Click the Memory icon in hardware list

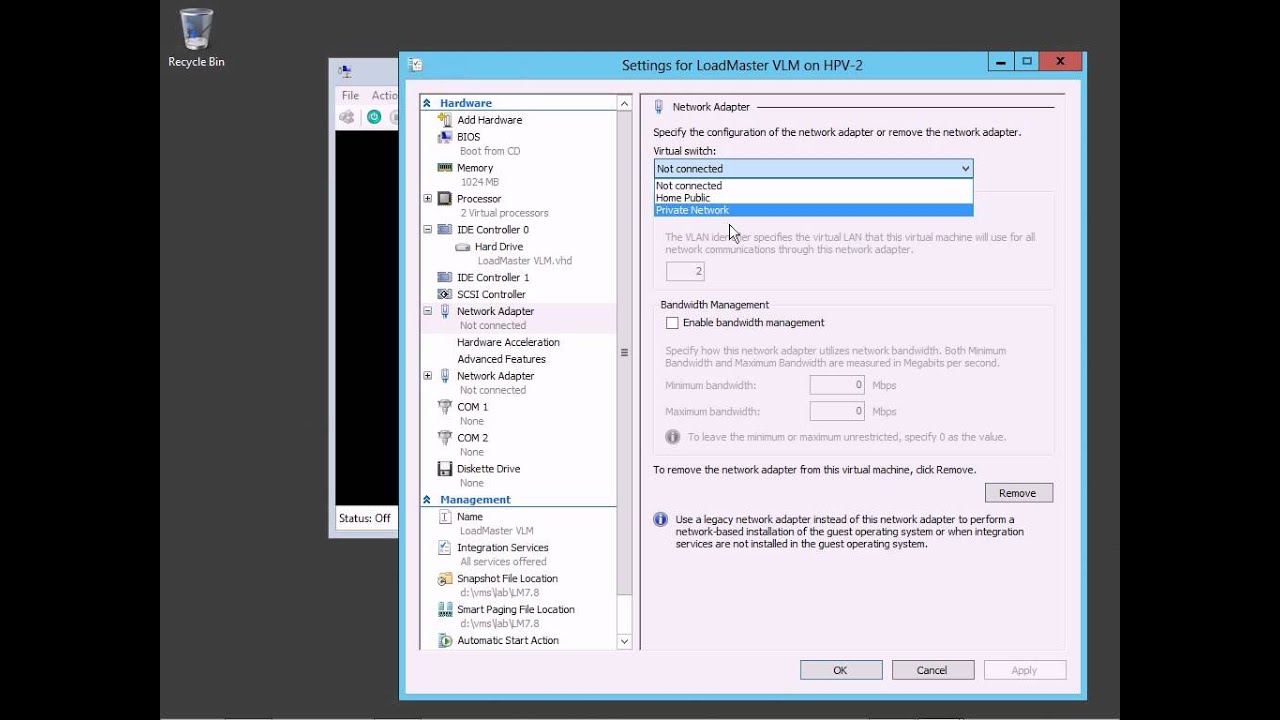coord(445,168)
